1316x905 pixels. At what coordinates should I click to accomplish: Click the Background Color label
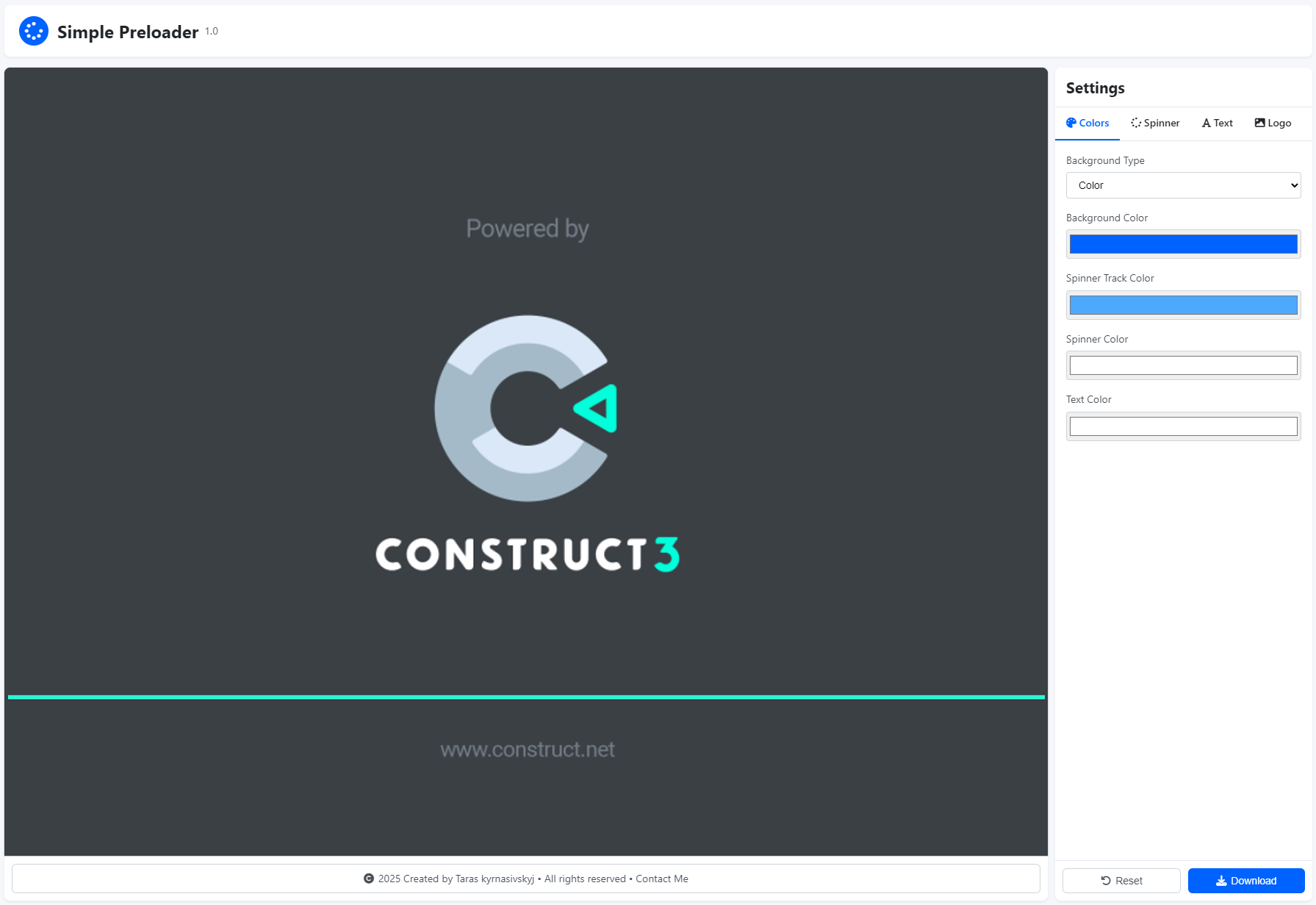tap(1107, 218)
